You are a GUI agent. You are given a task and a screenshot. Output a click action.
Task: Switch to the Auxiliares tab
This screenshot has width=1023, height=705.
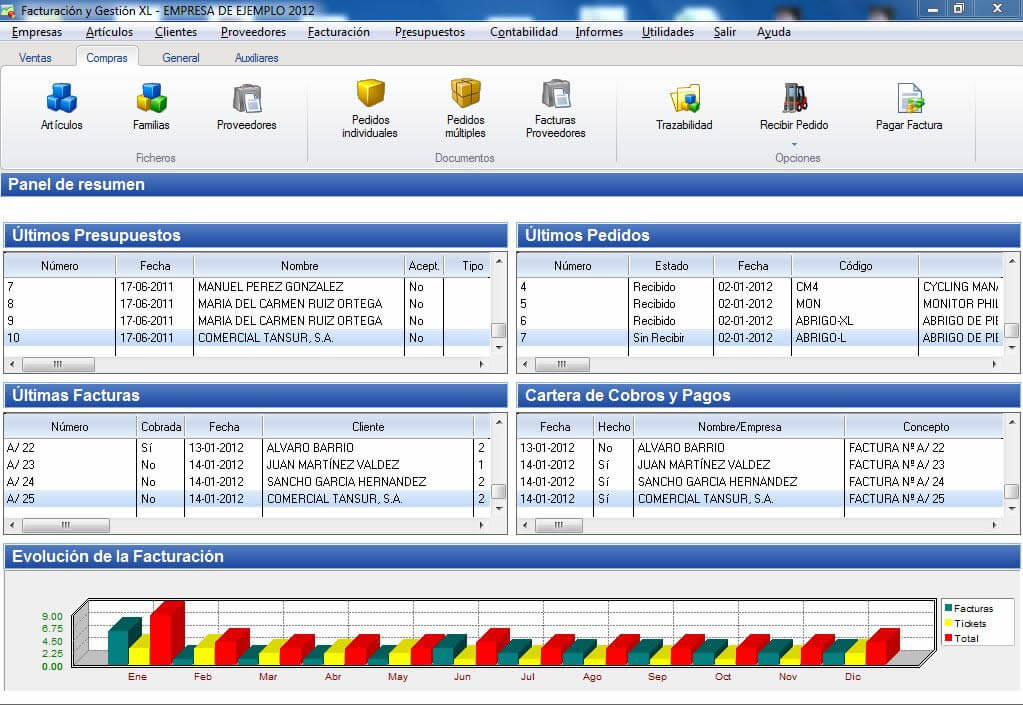click(x=257, y=58)
